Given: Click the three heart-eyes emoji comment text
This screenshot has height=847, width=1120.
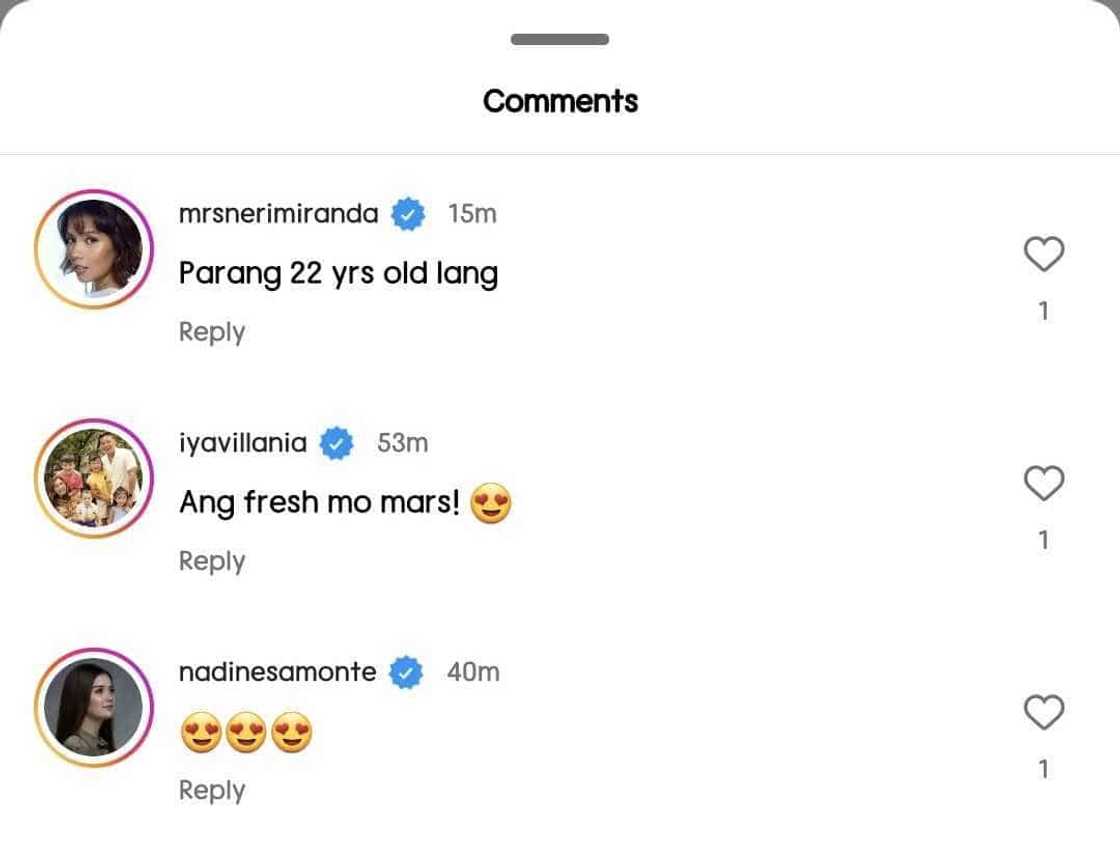Looking at the screenshot, I should pos(246,735).
